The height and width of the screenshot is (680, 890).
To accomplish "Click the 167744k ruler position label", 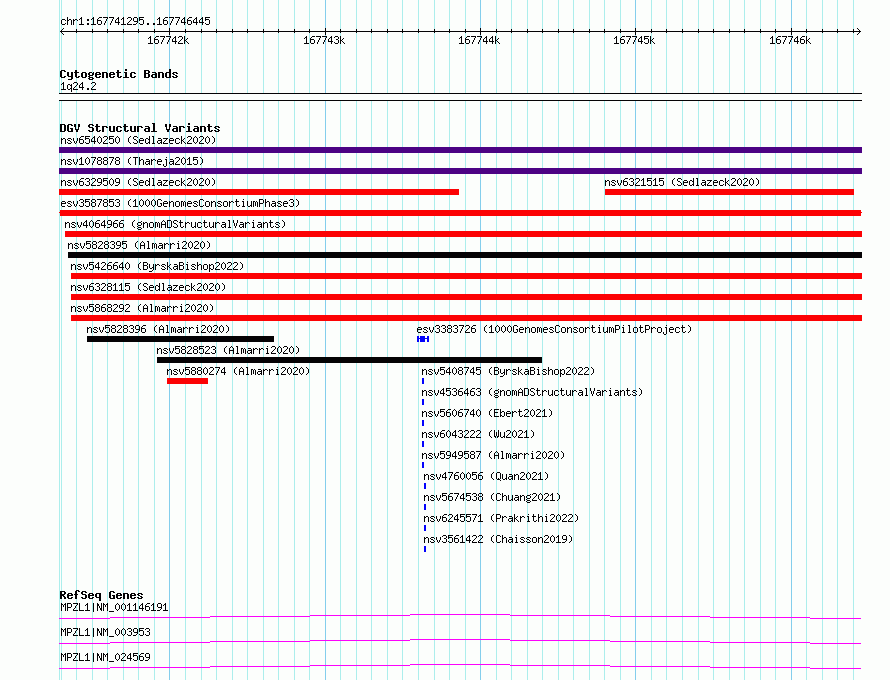I will [479, 40].
